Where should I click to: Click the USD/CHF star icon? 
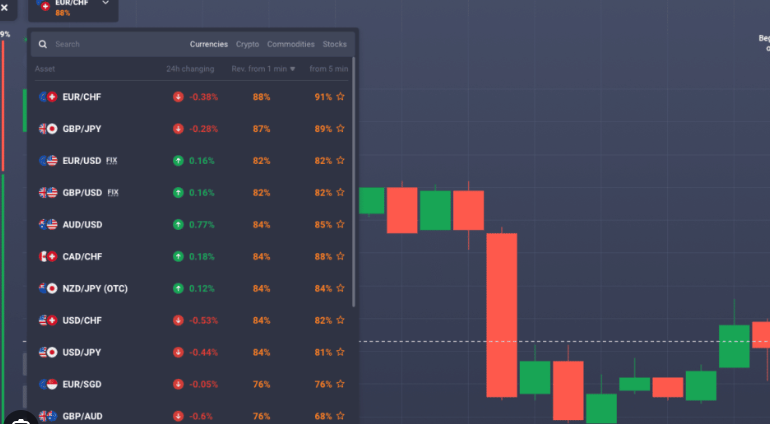[341, 321]
